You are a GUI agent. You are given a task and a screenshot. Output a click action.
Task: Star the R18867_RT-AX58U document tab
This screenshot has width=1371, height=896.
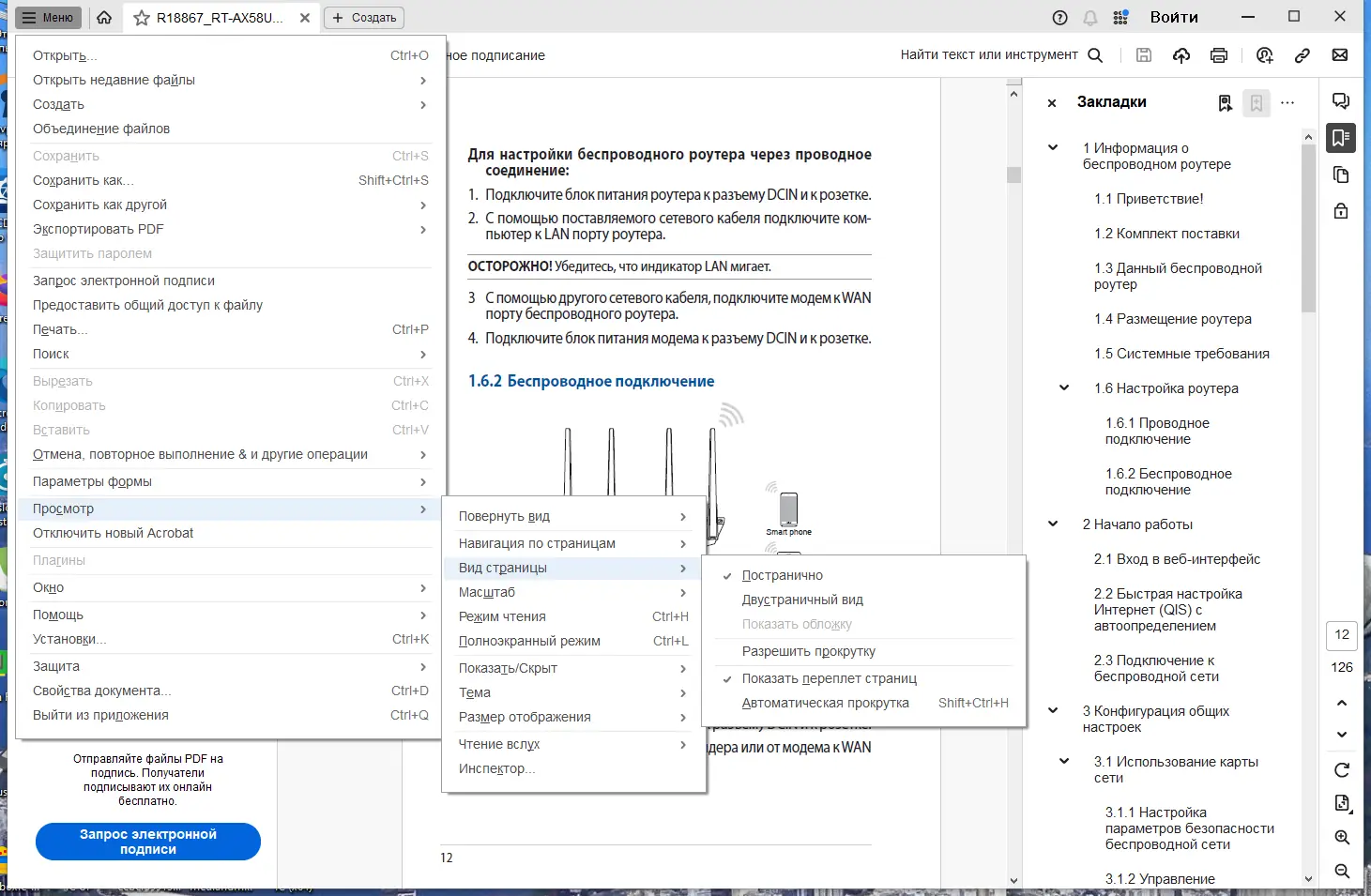[x=142, y=18]
